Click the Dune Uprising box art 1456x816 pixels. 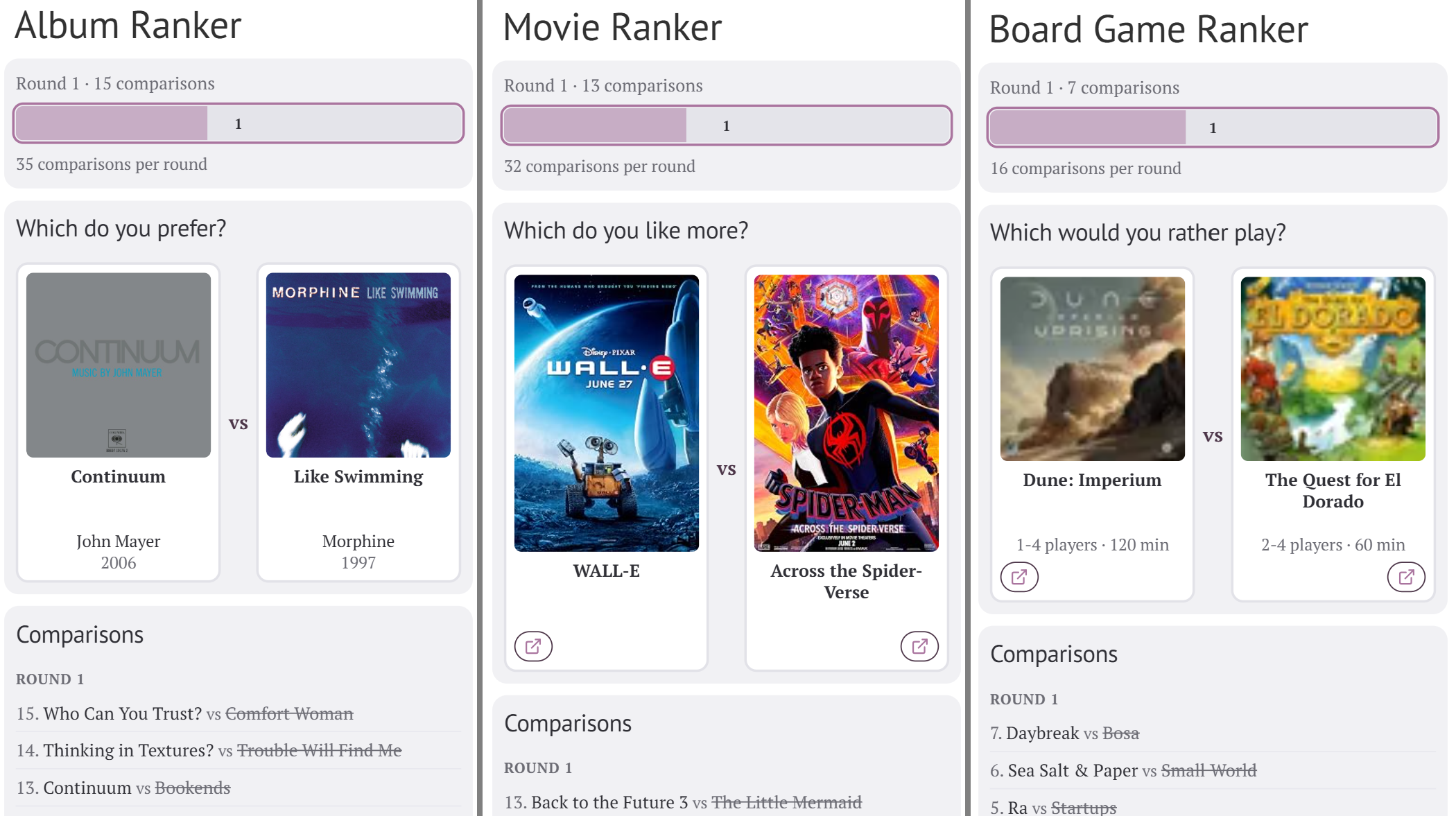click(x=1093, y=369)
